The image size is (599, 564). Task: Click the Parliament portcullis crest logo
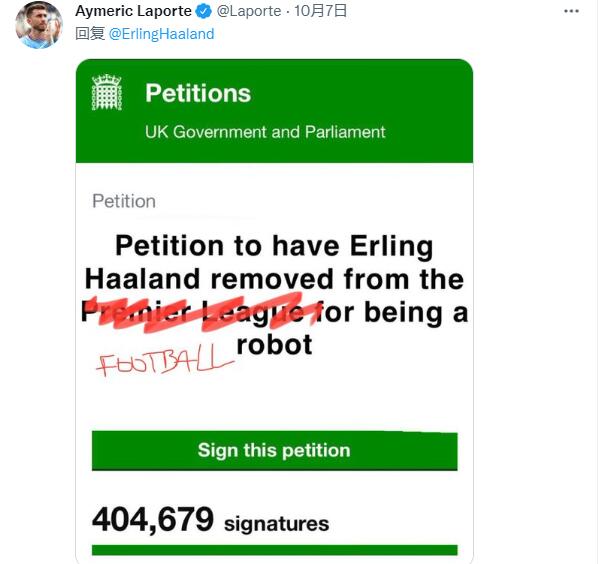(x=107, y=92)
